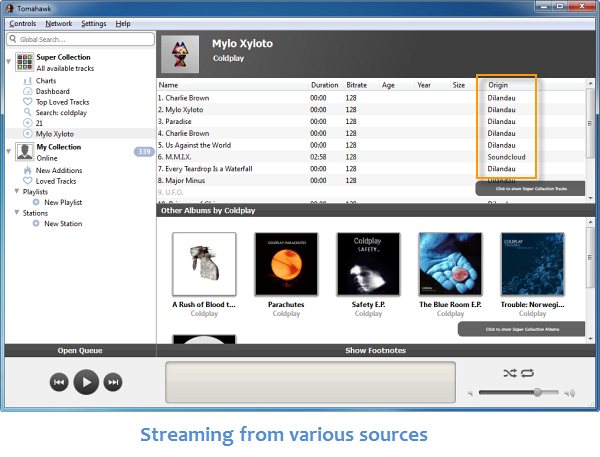Image resolution: width=600 pixels, height=457 pixels.
Task: Skip to next track
Action: [x=113, y=382]
